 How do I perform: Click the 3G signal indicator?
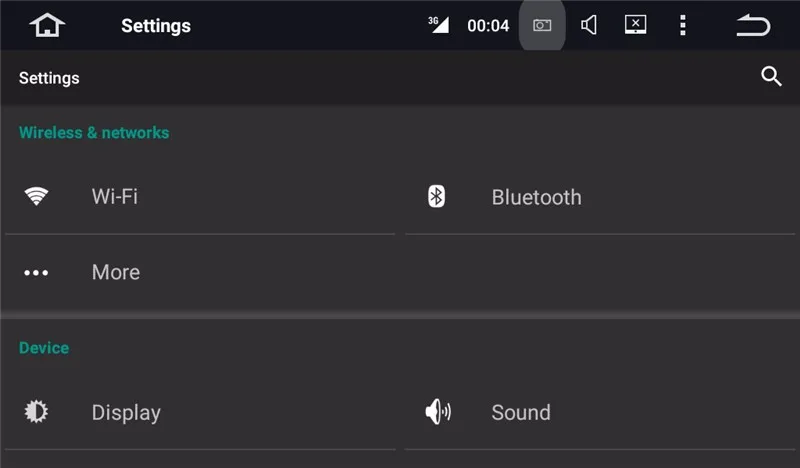(x=438, y=24)
